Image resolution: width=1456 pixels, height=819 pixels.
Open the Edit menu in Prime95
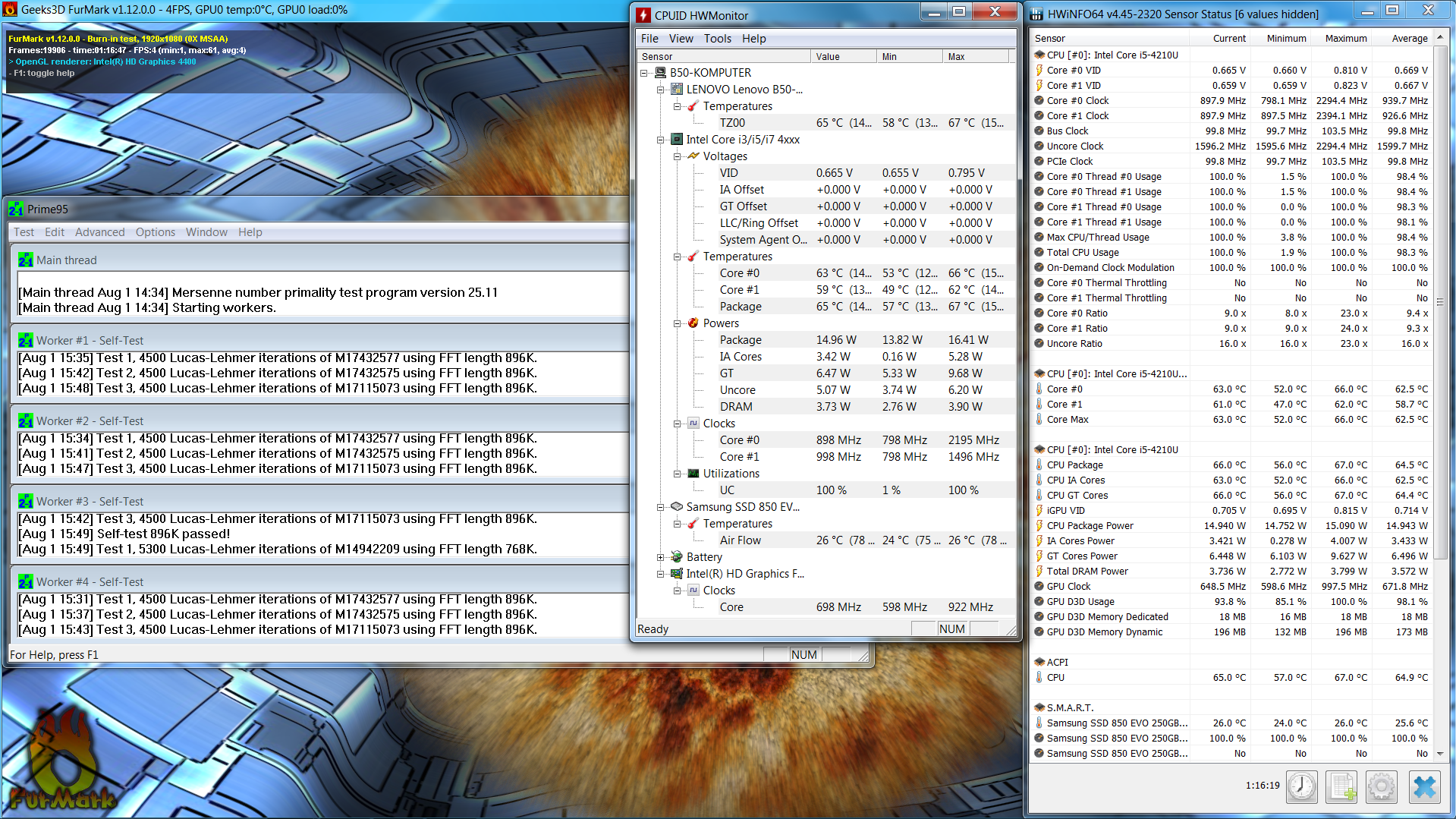pos(55,232)
